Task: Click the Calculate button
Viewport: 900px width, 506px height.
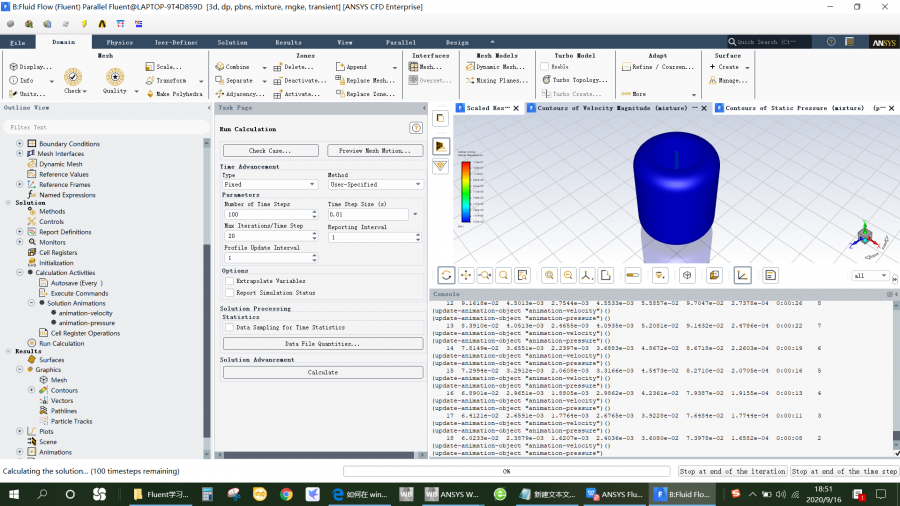Action: click(x=322, y=372)
